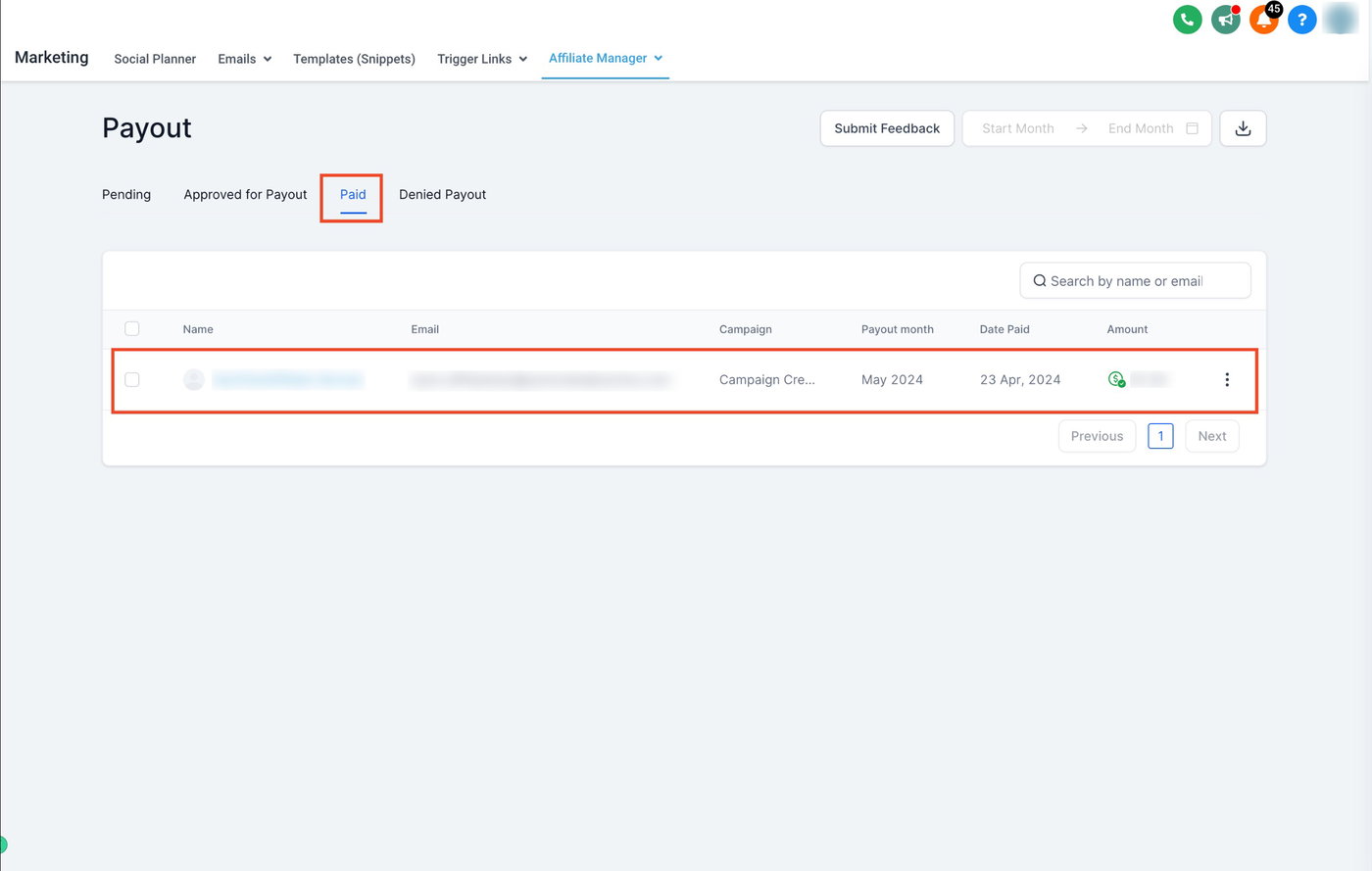This screenshot has width=1372, height=871.
Task: Expand the Affiliate Manager dropdown
Action: pyautogui.click(x=606, y=58)
